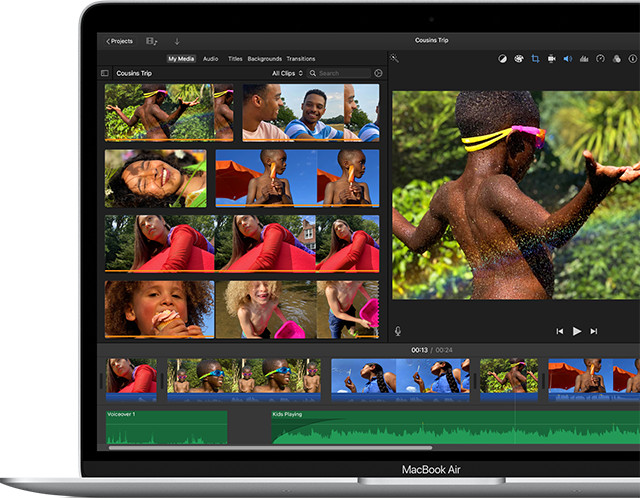Open the Backgrounds tab

coord(264,59)
